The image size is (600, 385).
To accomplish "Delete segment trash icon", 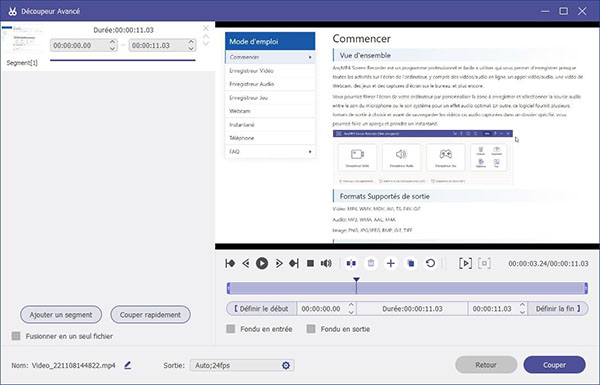I will point(371,263).
